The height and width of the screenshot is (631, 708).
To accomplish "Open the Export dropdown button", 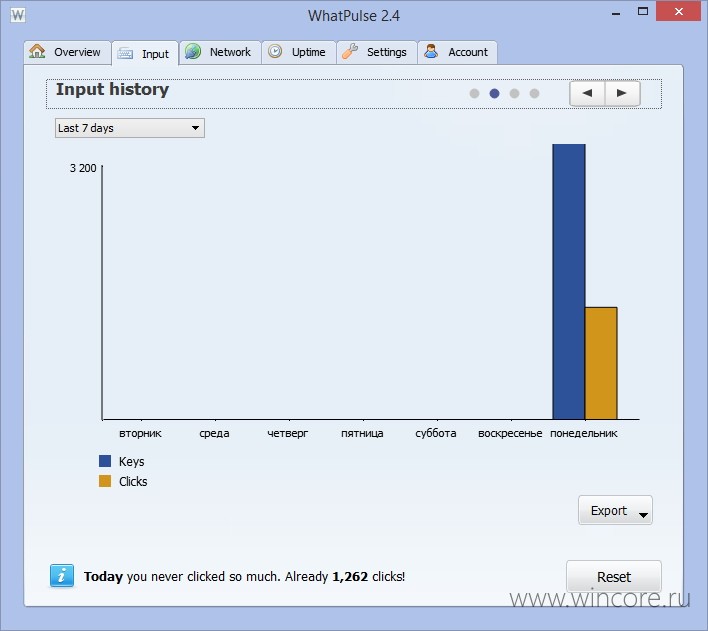I will tap(615, 510).
